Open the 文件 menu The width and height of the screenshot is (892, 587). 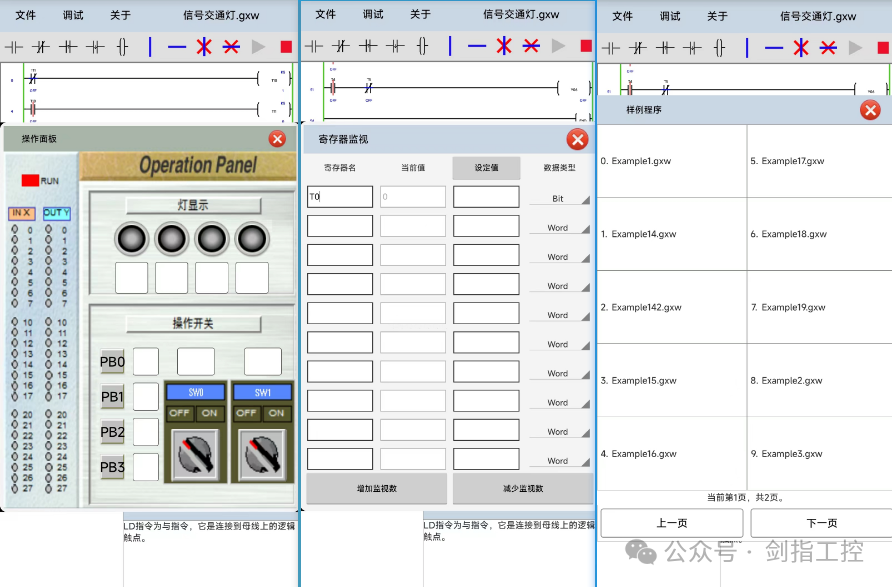(x=26, y=14)
